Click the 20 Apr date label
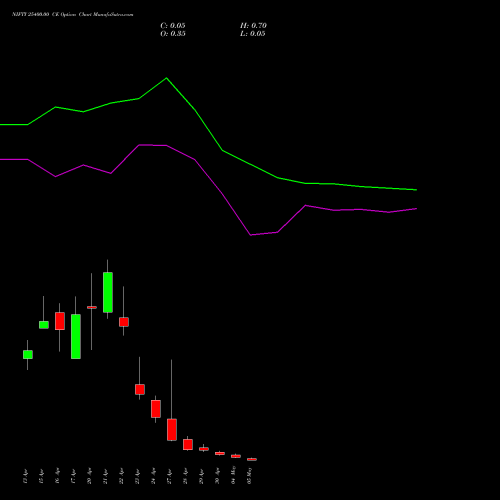500x500 pixels. tap(90, 476)
